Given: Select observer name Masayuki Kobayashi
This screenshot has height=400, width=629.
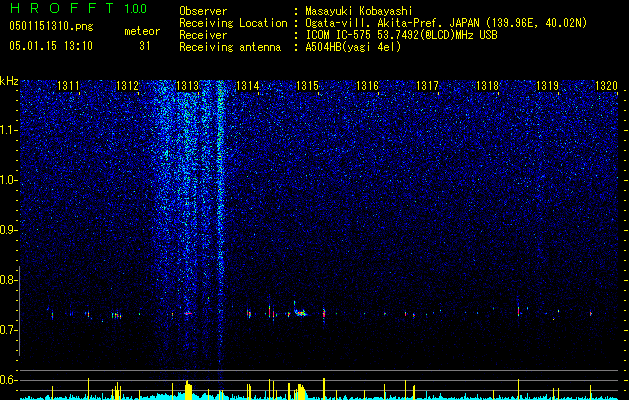Looking at the screenshot, I should pos(359,11).
